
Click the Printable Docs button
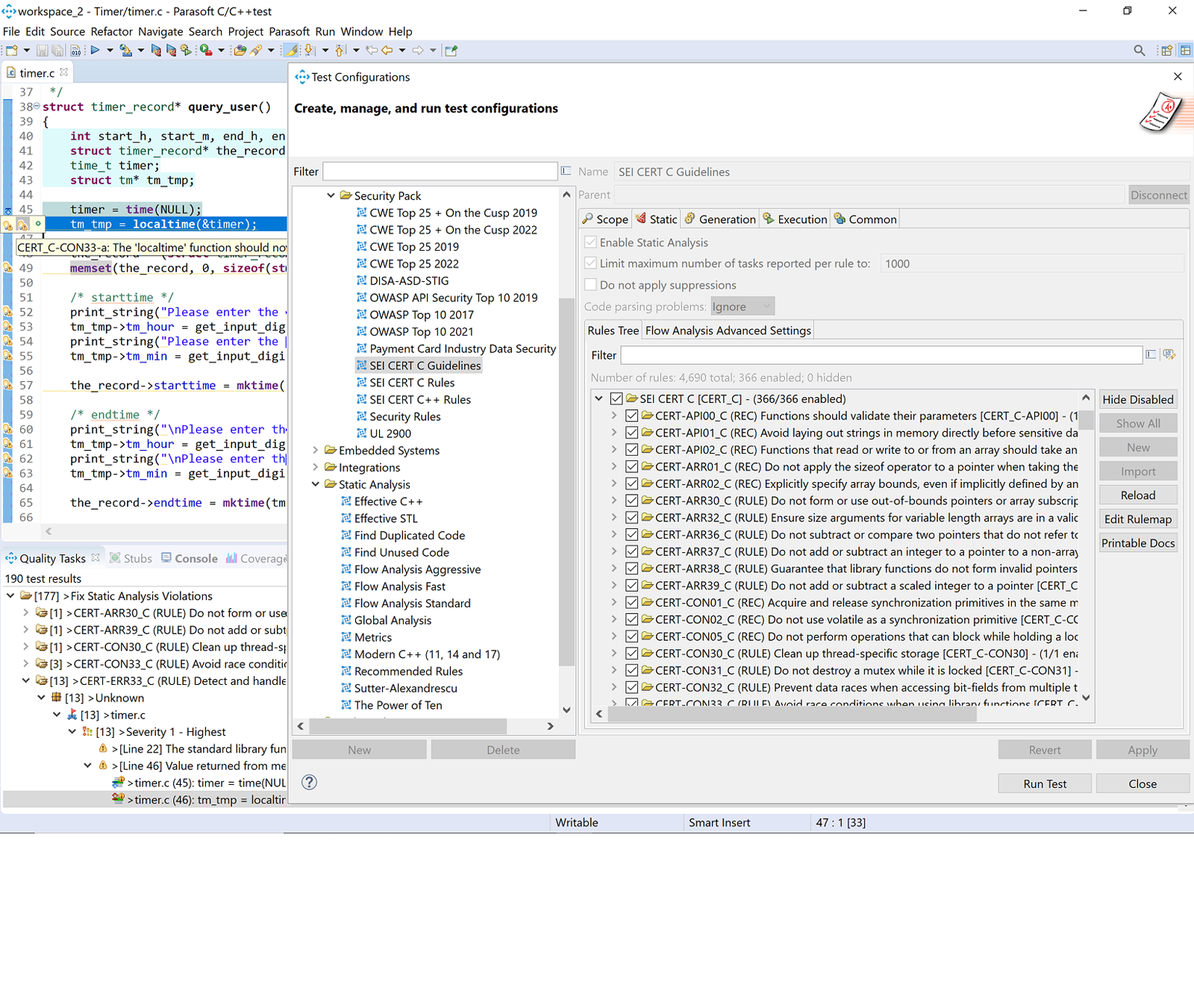[1138, 542]
